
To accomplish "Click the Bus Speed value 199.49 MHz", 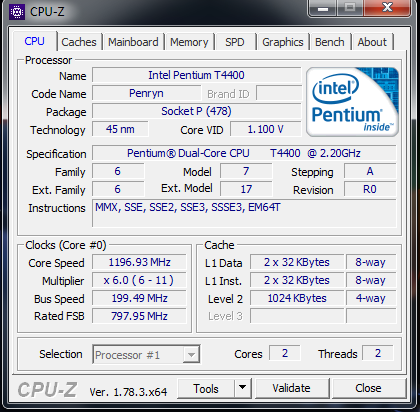I will pyautogui.click(x=139, y=298).
